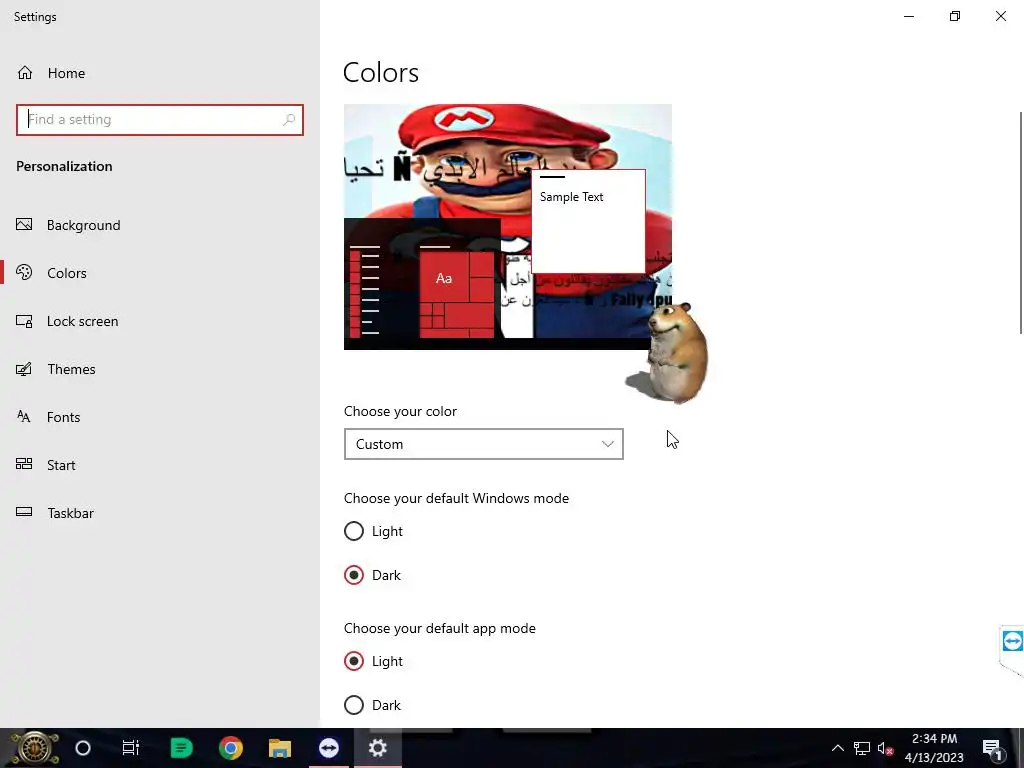The width and height of the screenshot is (1024, 768).
Task: Click the Cortana circle icon
Action: click(x=83, y=748)
